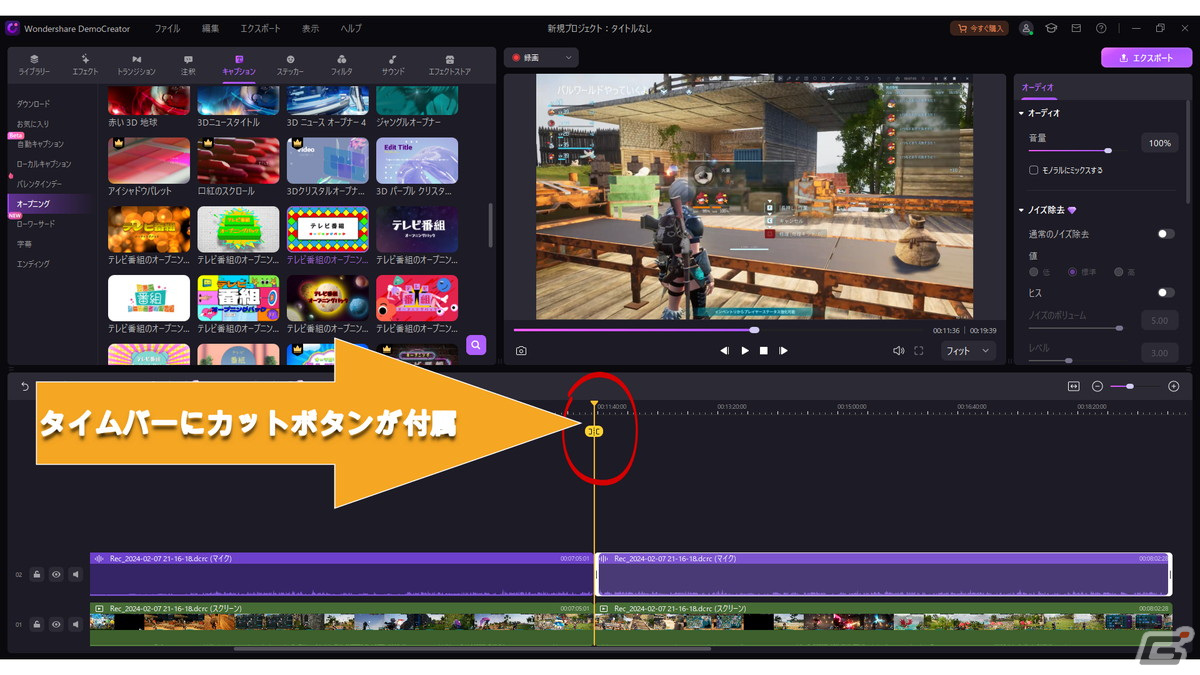Viewport: 1200px width, 675px height.
Task: Take a snapshot with the camera icon
Action: (x=521, y=351)
